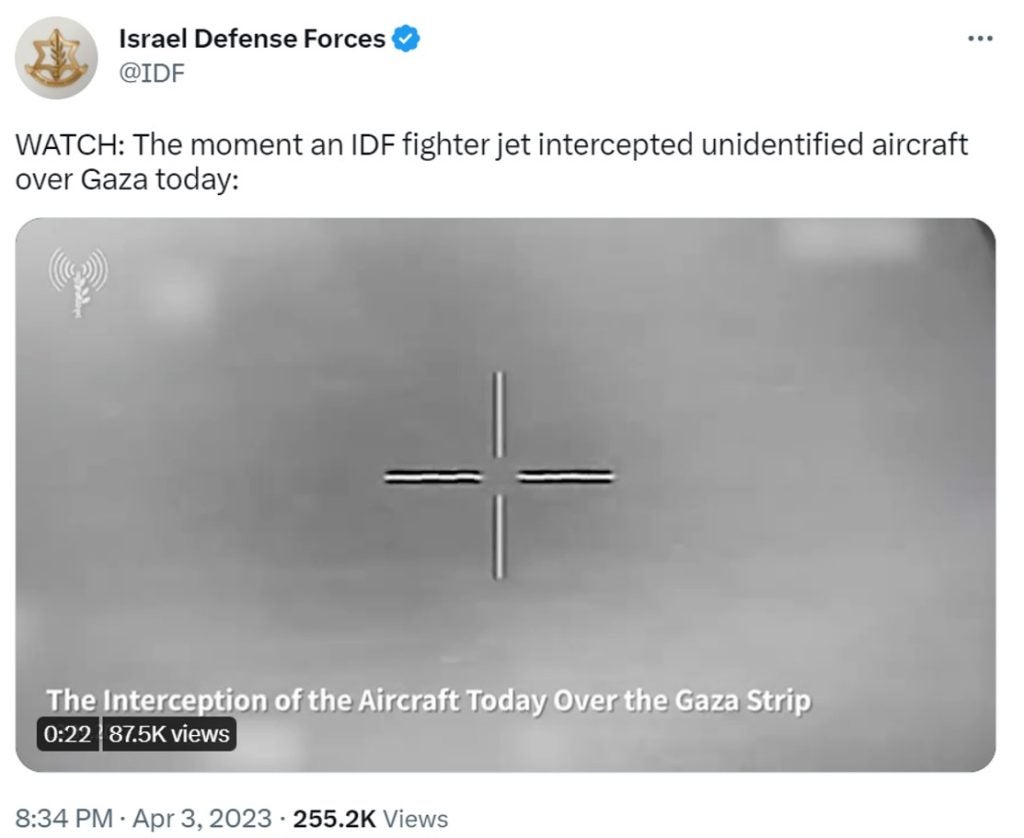Click the right horizontal crosshair line

tap(565, 476)
